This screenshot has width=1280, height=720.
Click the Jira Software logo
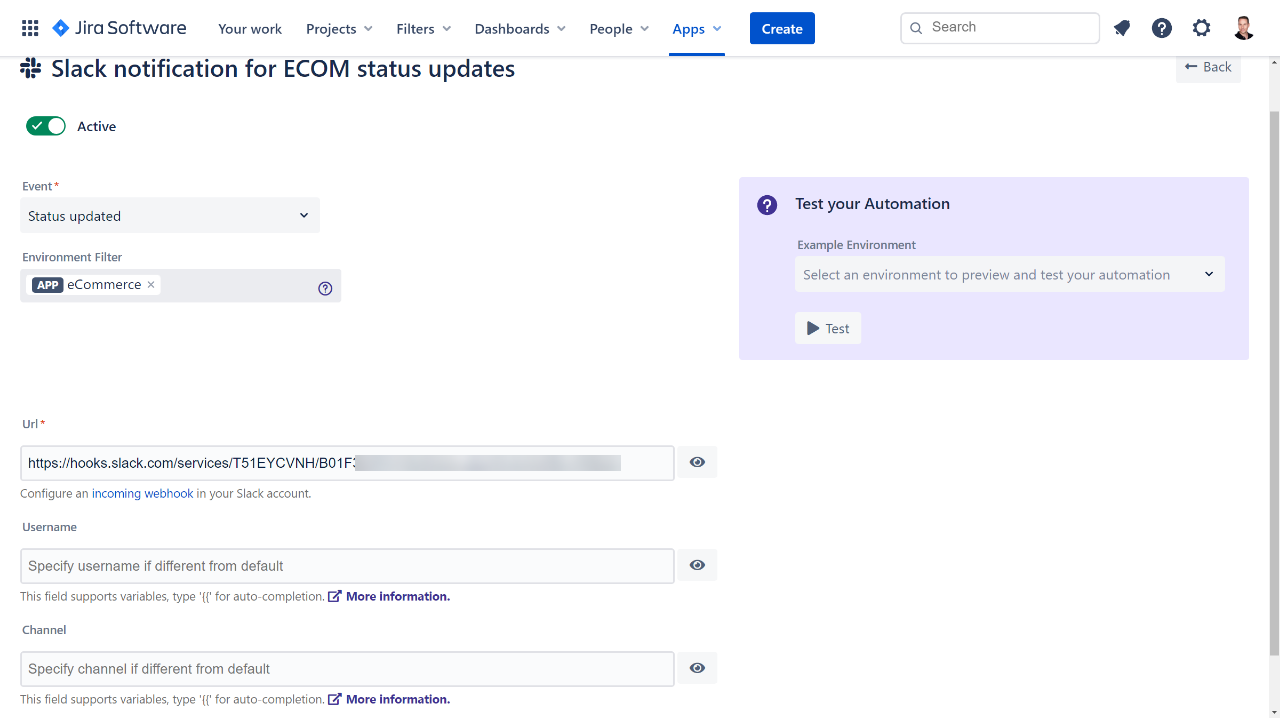click(119, 28)
